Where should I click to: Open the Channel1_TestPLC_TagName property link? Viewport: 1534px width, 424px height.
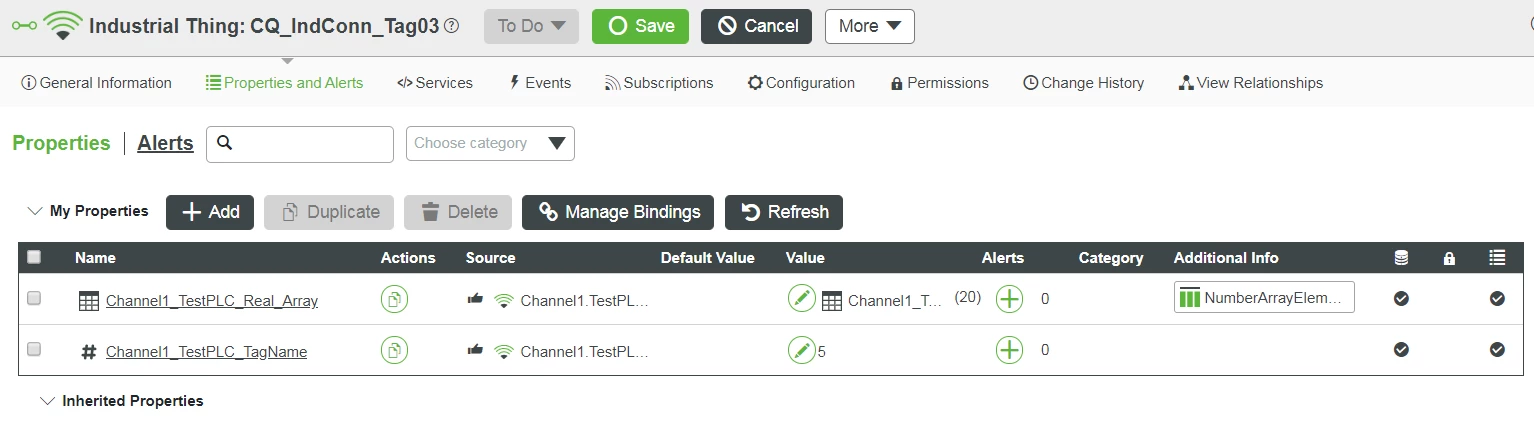click(x=206, y=351)
